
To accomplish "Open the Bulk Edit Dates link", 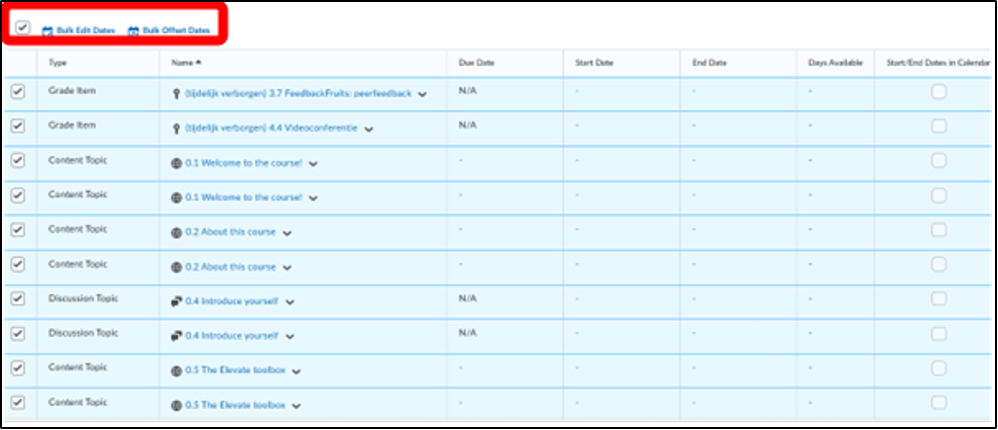I will coord(86,31).
